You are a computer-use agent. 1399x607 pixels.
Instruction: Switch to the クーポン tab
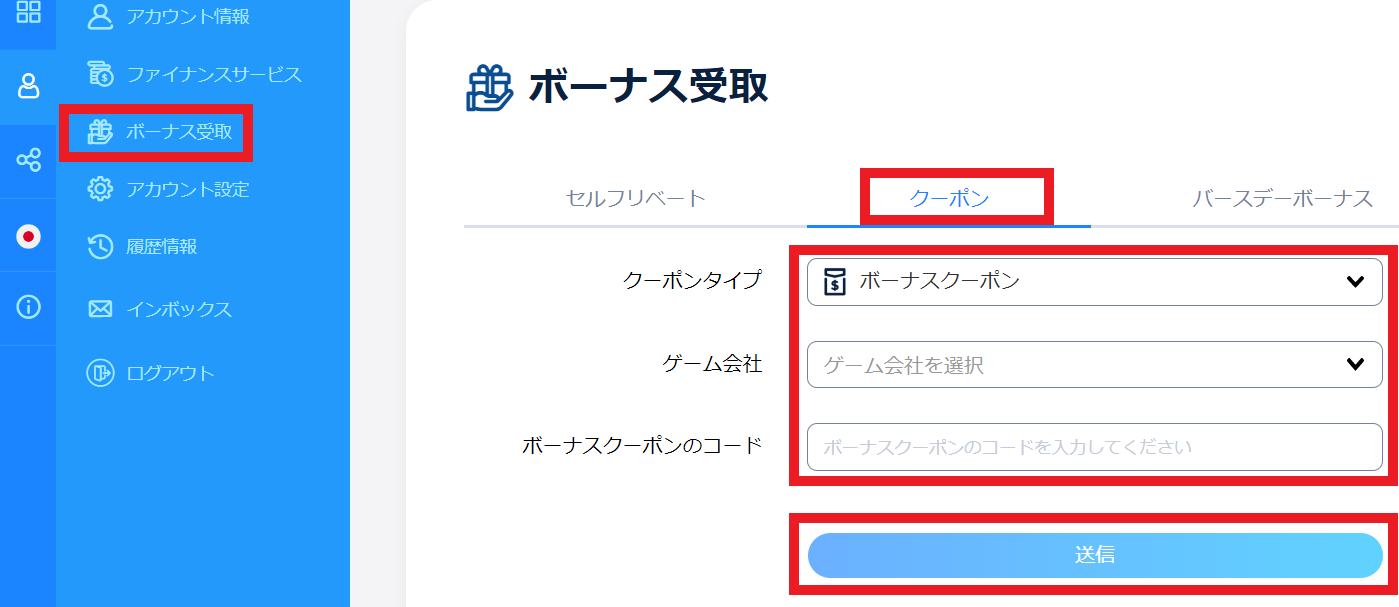point(949,198)
